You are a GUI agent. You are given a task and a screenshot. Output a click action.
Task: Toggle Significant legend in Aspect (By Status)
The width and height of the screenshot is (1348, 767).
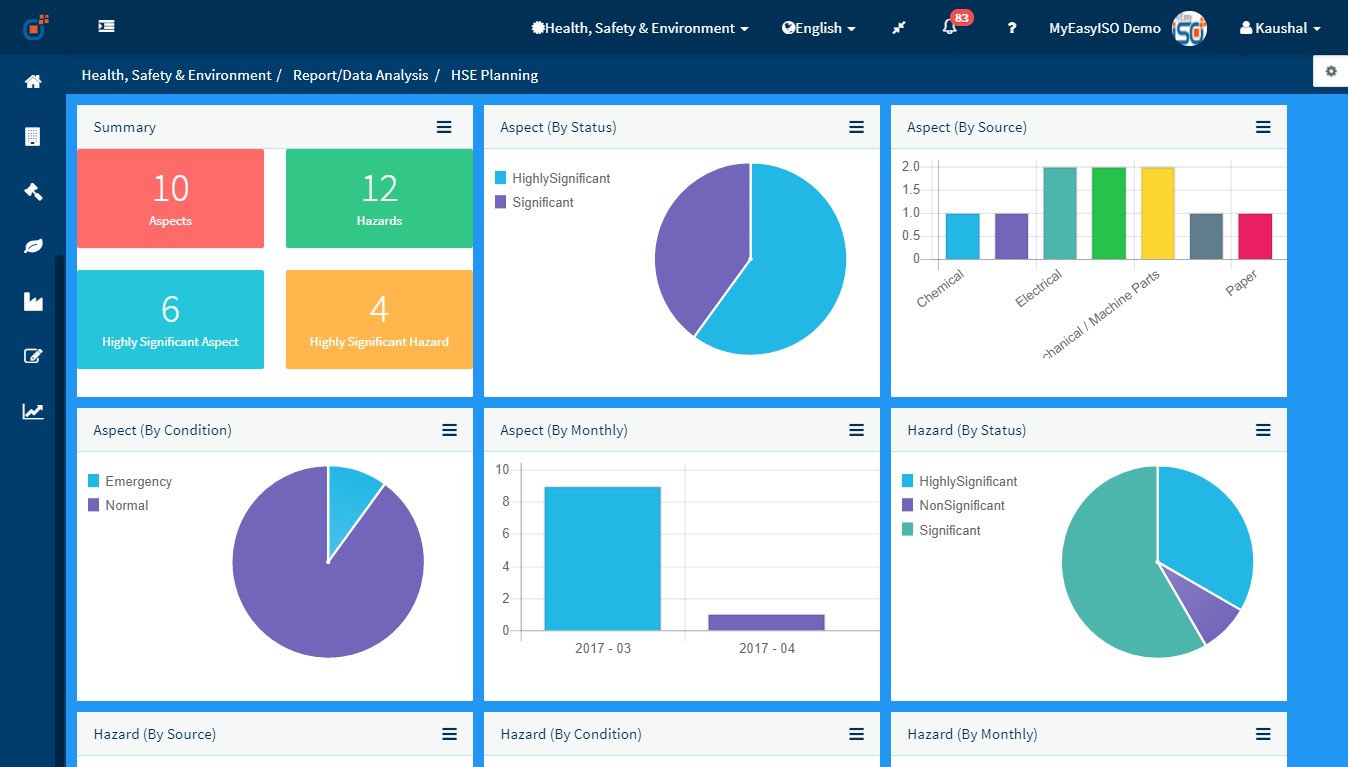[x=534, y=202]
